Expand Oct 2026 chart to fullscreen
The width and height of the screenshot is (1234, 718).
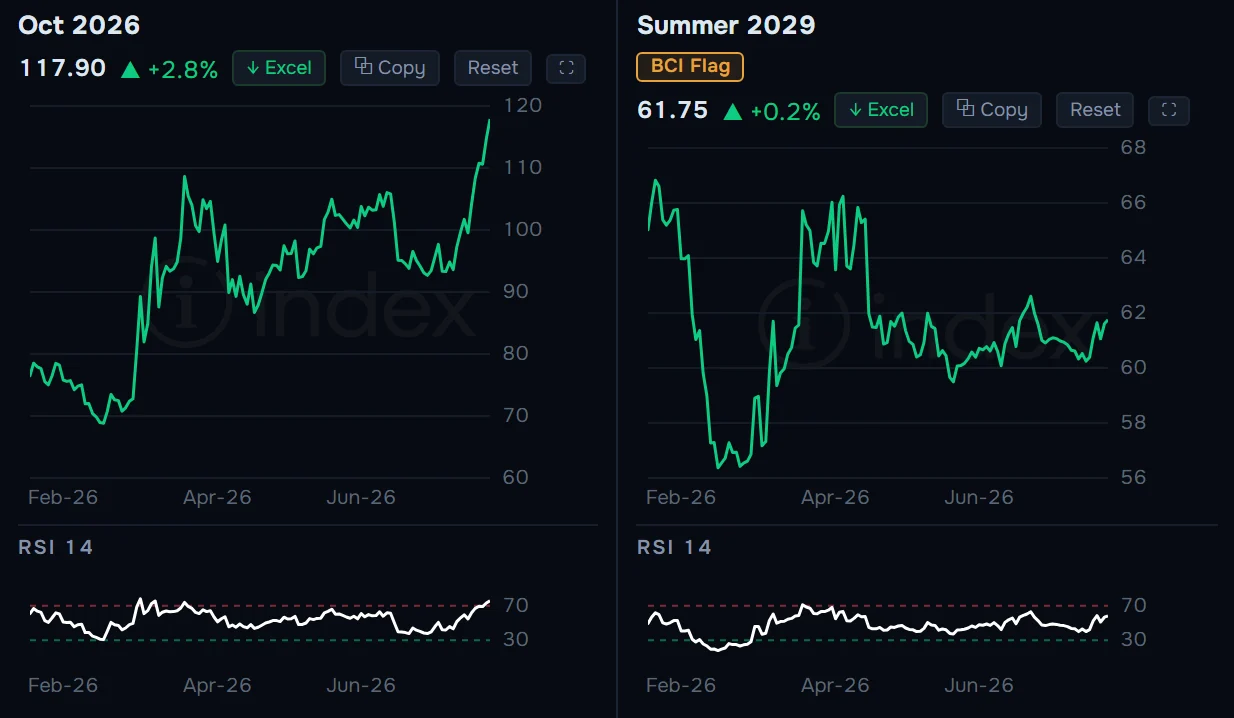[566, 69]
